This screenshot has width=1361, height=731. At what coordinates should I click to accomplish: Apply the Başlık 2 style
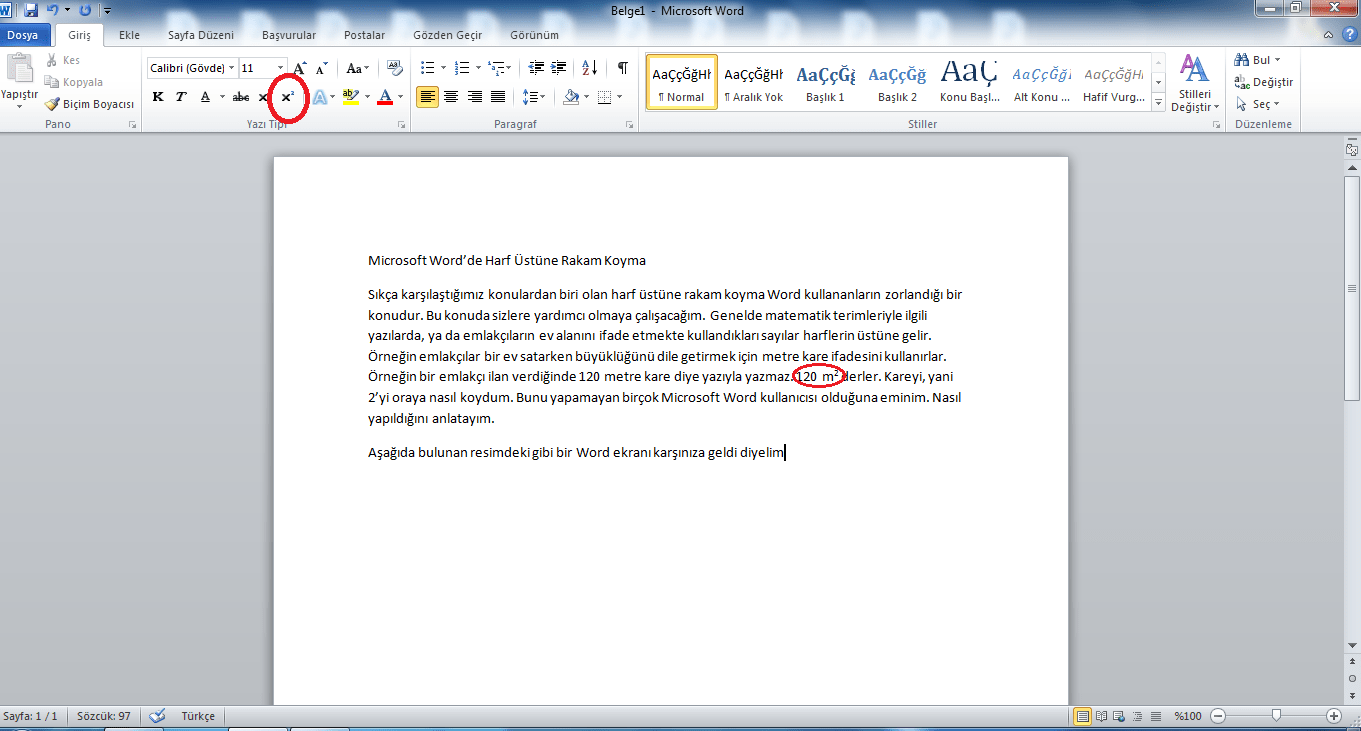pyautogui.click(x=897, y=82)
